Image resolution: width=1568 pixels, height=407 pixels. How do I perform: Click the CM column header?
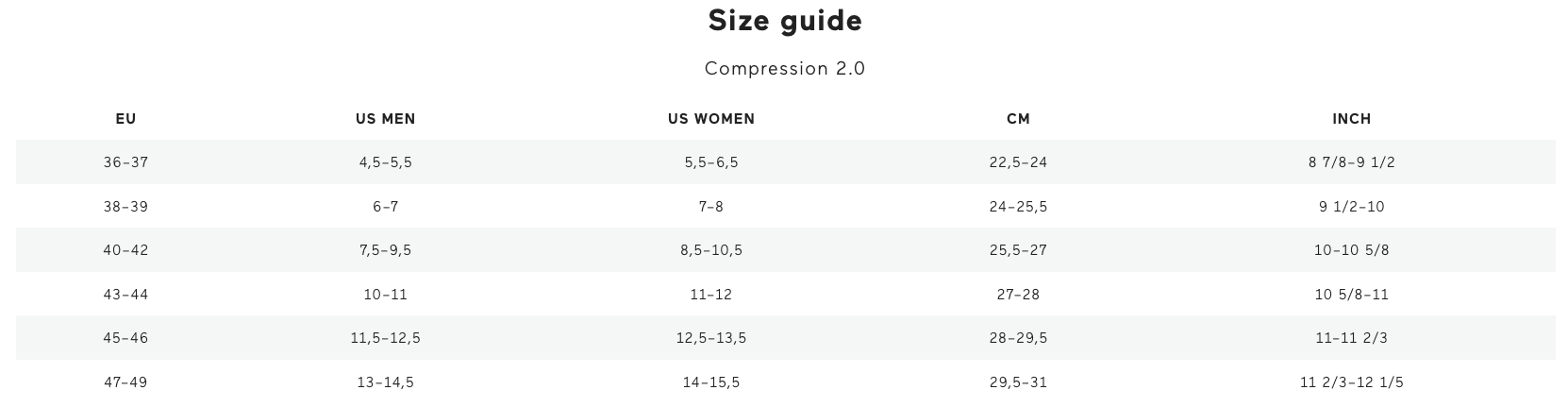1018,119
